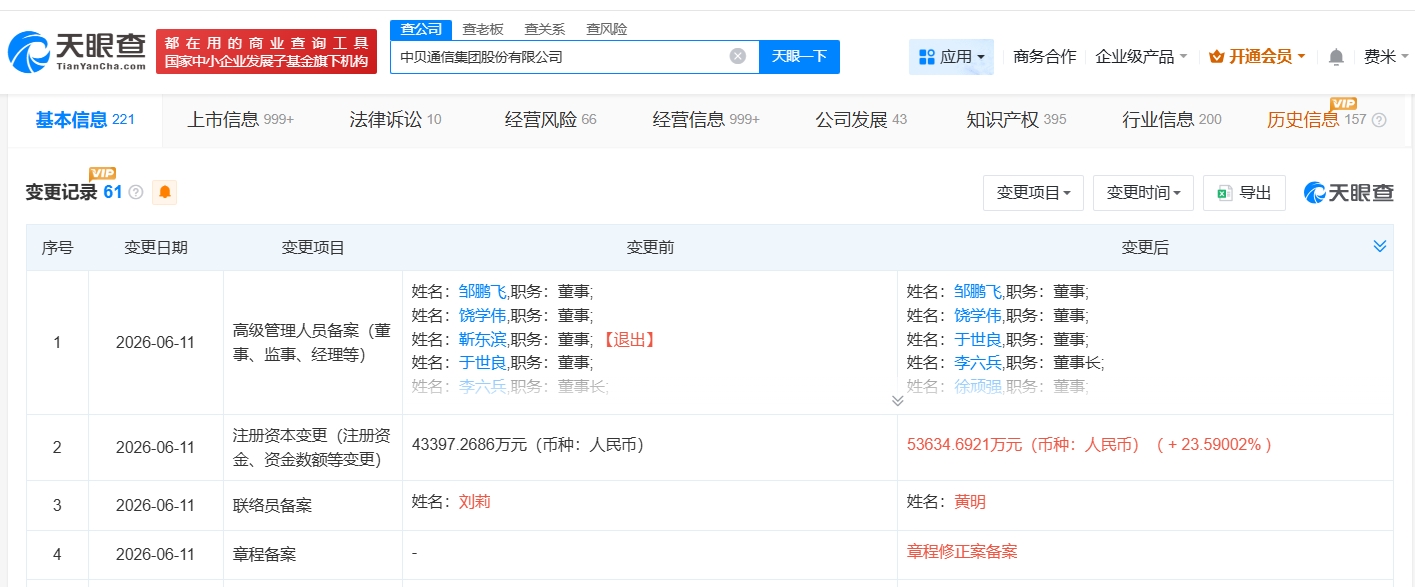Open 饶学伟 link in 变更后 column
This screenshot has width=1415, height=587.
[x=978, y=316]
